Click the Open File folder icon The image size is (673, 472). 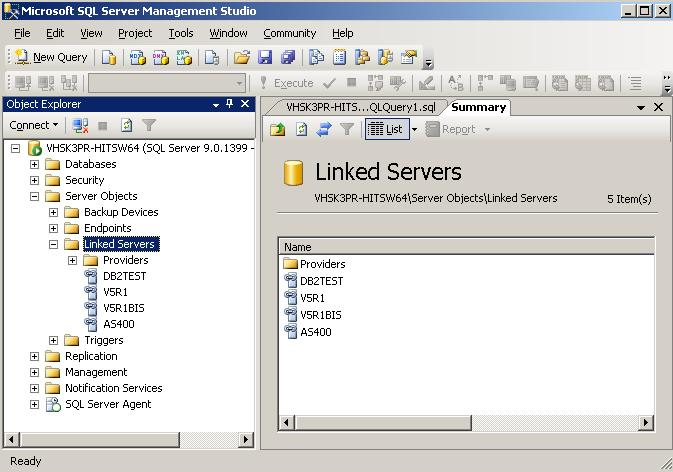point(242,57)
